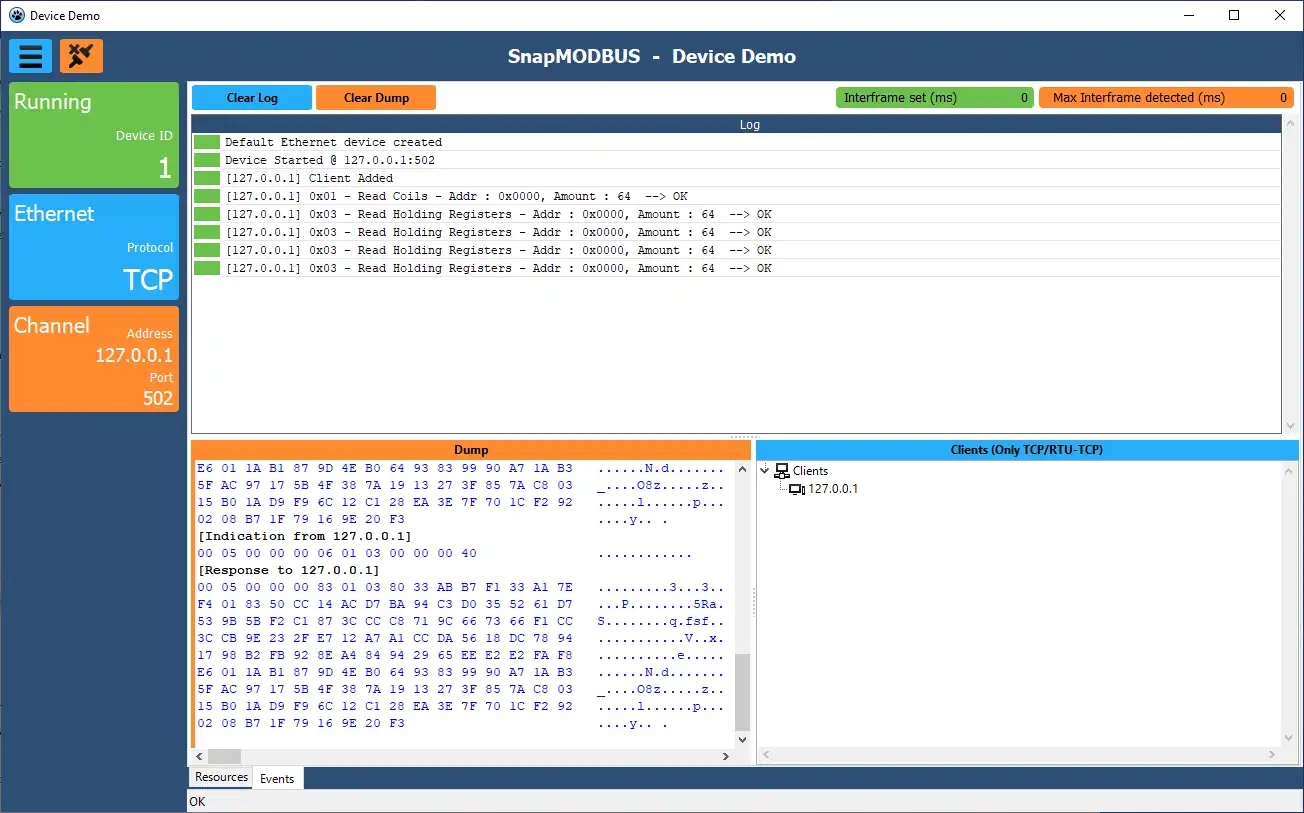Select the Clients root label in tree
The width and height of the screenshot is (1304, 813).
pos(810,471)
